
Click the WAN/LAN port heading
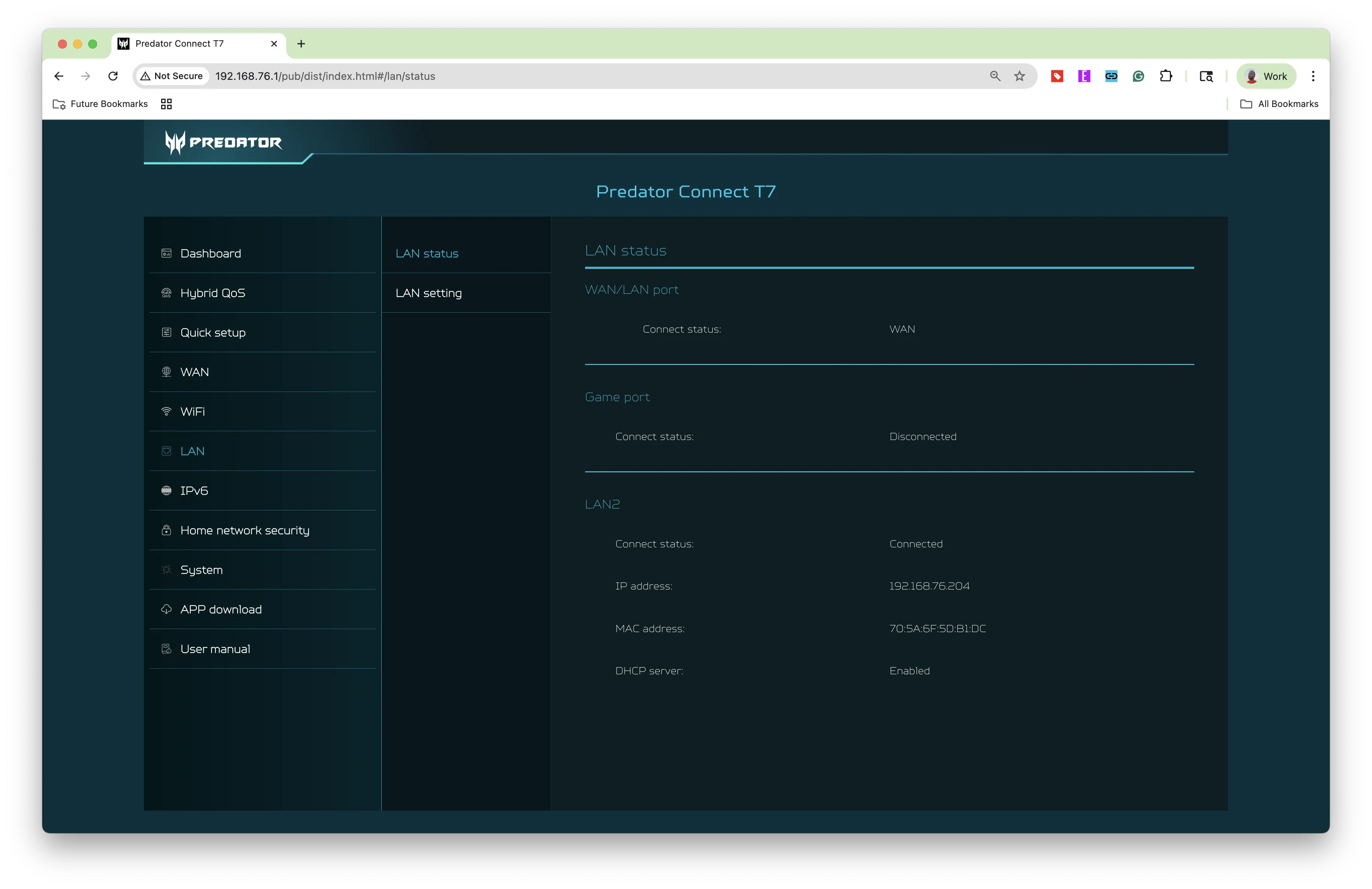(x=631, y=290)
